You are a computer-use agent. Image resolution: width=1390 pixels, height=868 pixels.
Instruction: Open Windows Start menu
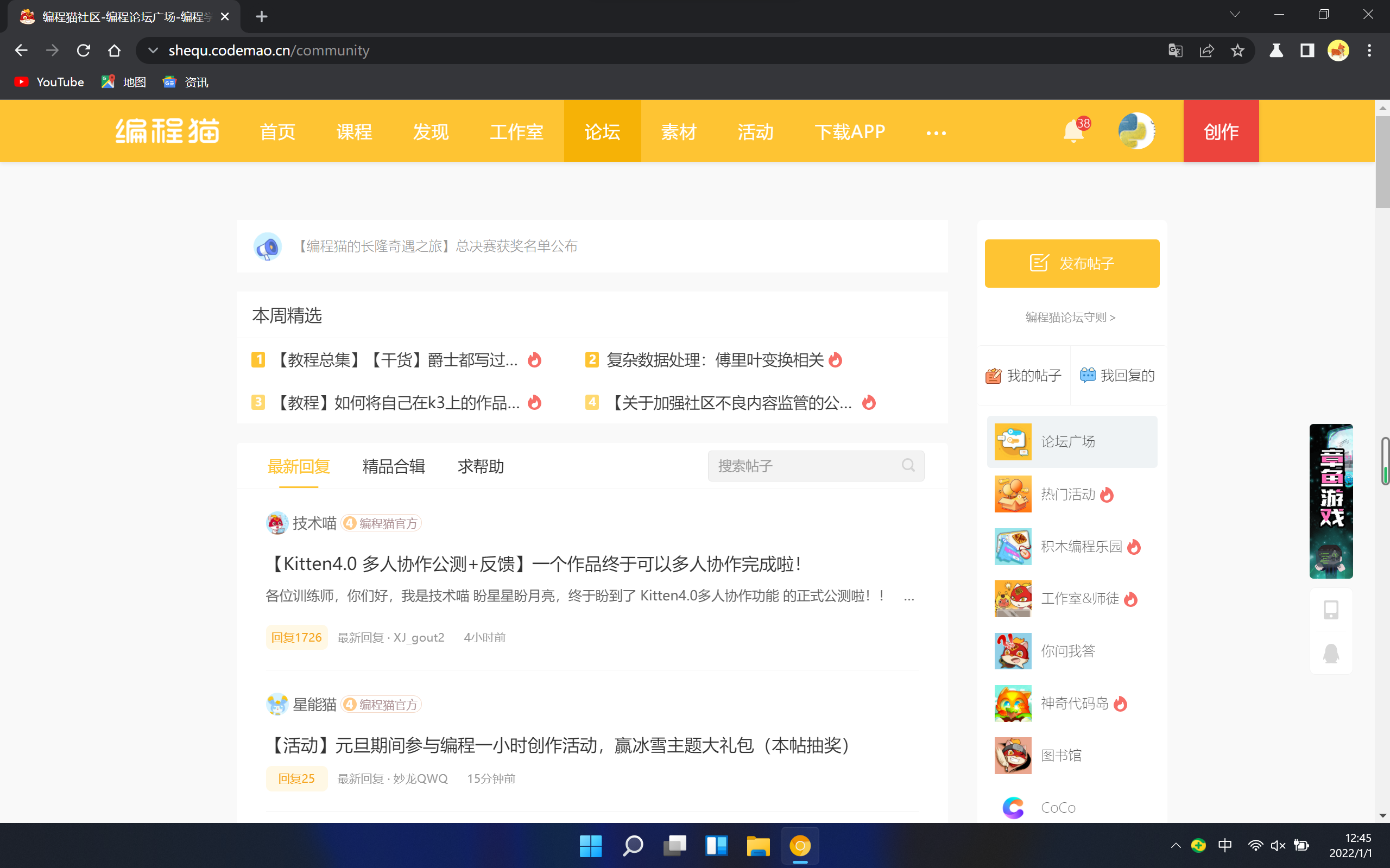pos(591,846)
